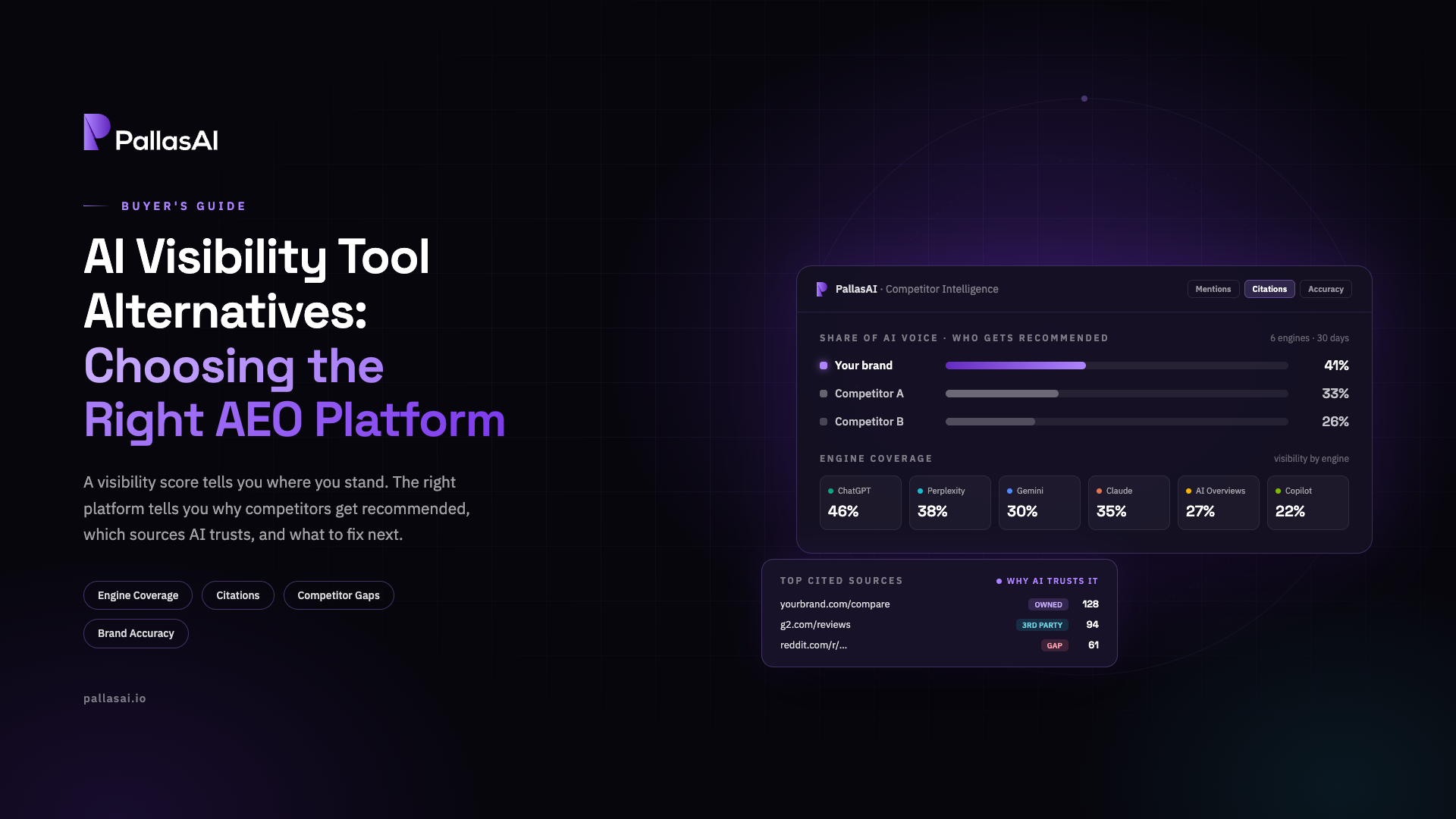Click the 128 citation count
The width and height of the screenshot is (1456, 819).
(x=1090, y=604)
